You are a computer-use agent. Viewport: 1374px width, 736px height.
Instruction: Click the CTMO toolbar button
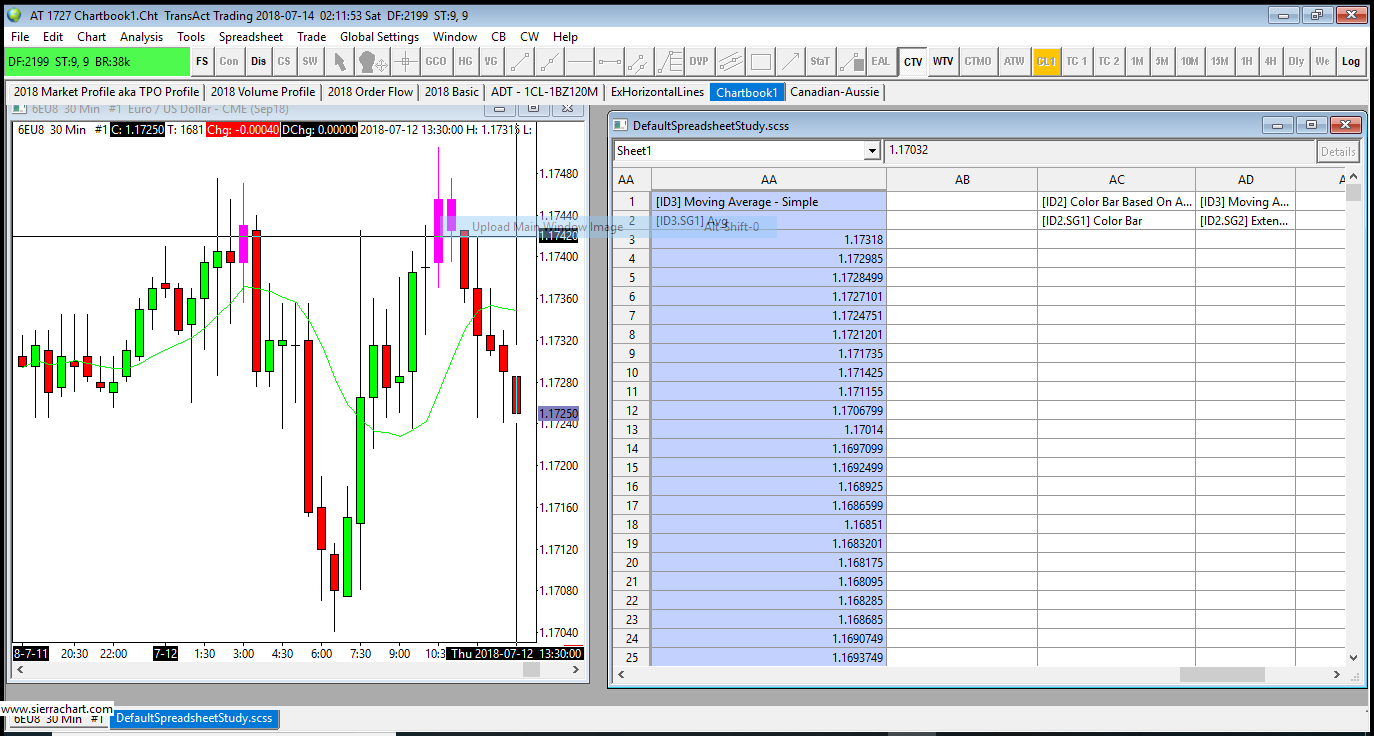coord(978,61)
